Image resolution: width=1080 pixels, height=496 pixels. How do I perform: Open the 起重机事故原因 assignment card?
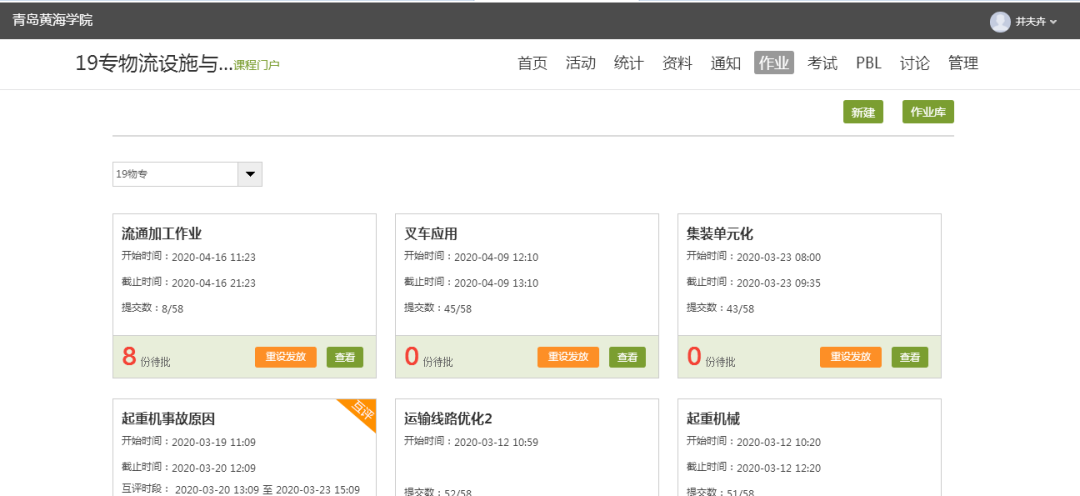click(x=168, y=419)
